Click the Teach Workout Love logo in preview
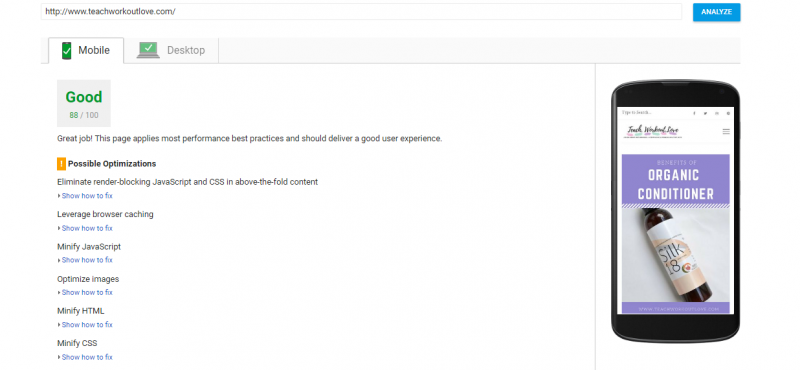The image size is (800, 370). 653,132
